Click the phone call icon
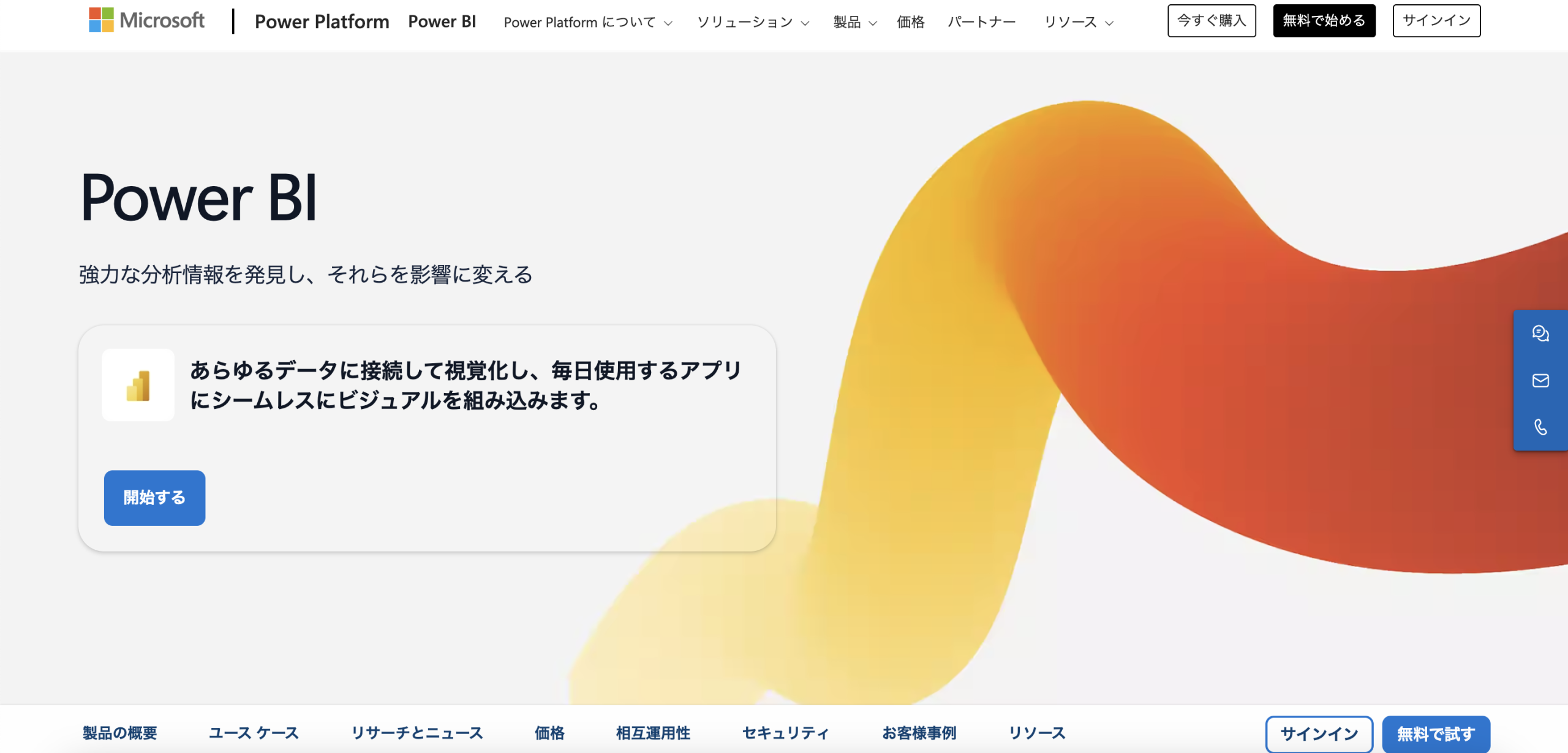The width and height of the screenshot is (1568, 753). (x=1540, y=427)
